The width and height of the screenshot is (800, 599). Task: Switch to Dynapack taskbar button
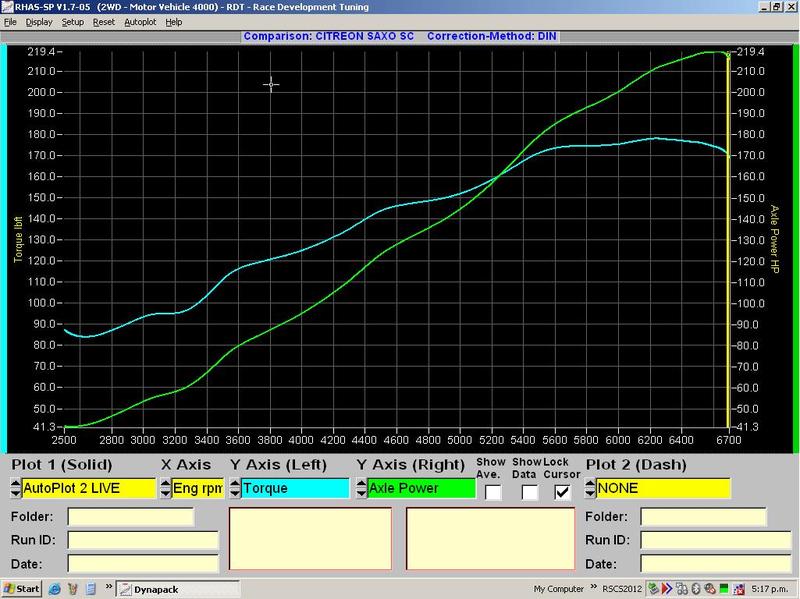167,588
